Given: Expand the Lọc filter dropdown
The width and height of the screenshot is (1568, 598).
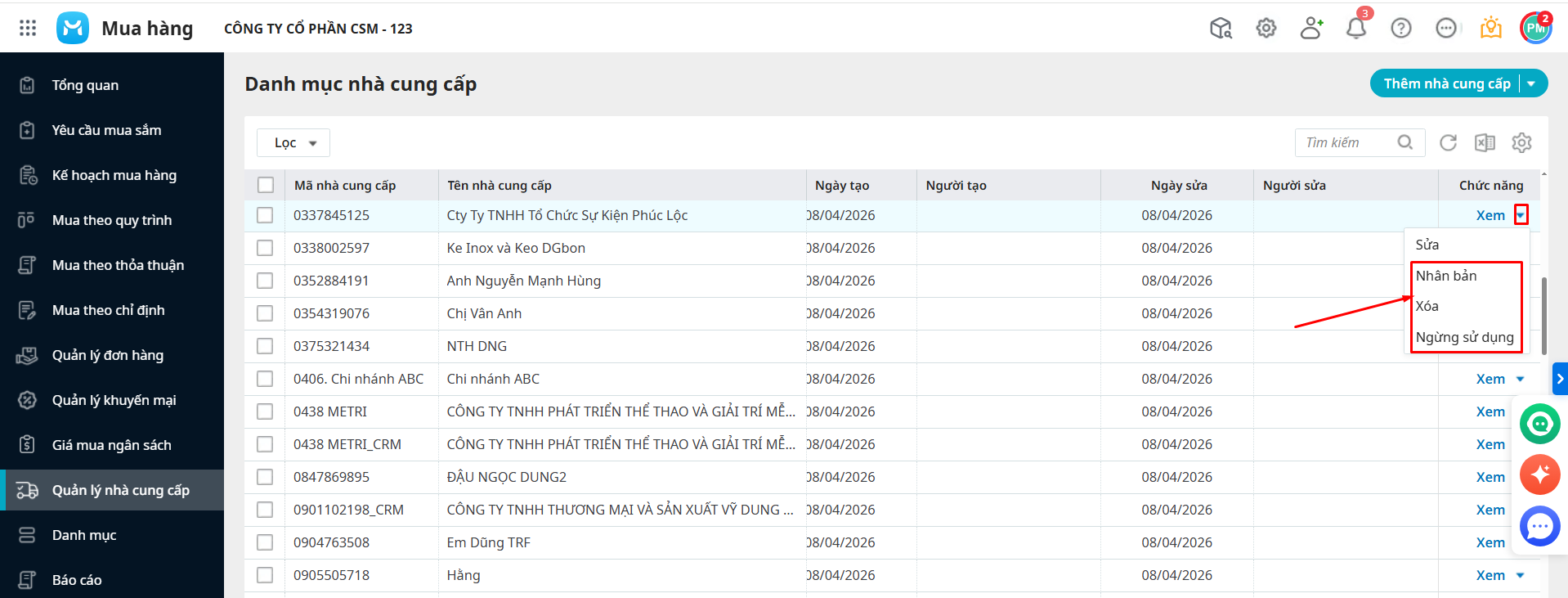Looking at the screenshot, I should [x=293, y=142].
